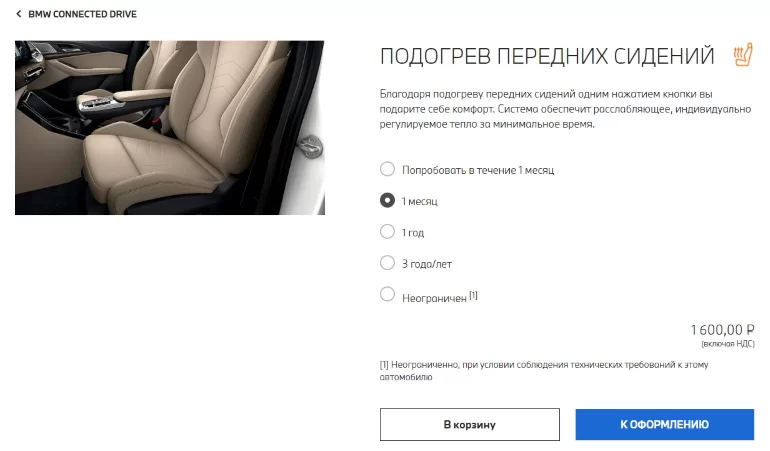
Task: Proceed with blue 'К ОФОРМЛЕНИЮ' button
Action: tap(664, 424)
